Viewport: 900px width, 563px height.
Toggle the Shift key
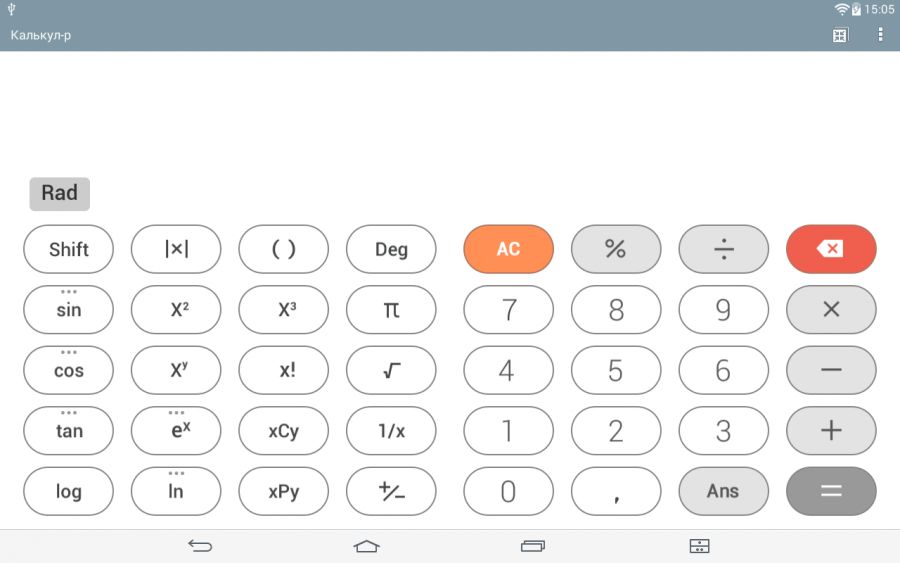click(x=68, y=249)
